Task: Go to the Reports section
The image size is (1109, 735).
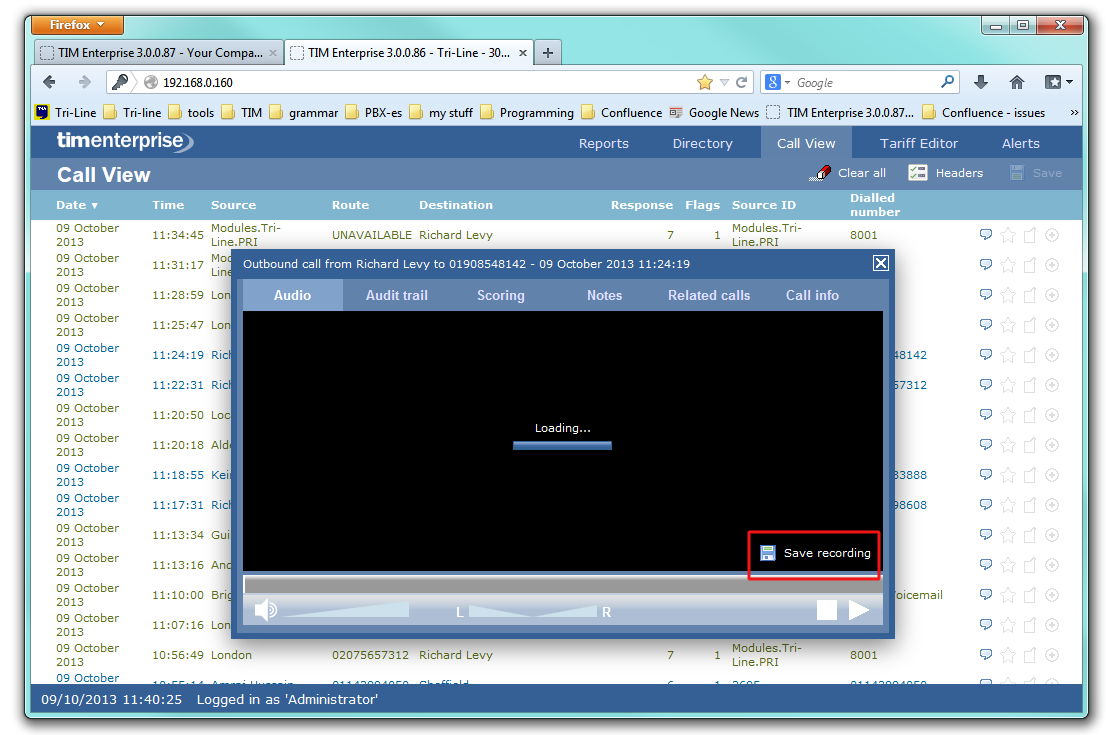Action: [603, 144]
